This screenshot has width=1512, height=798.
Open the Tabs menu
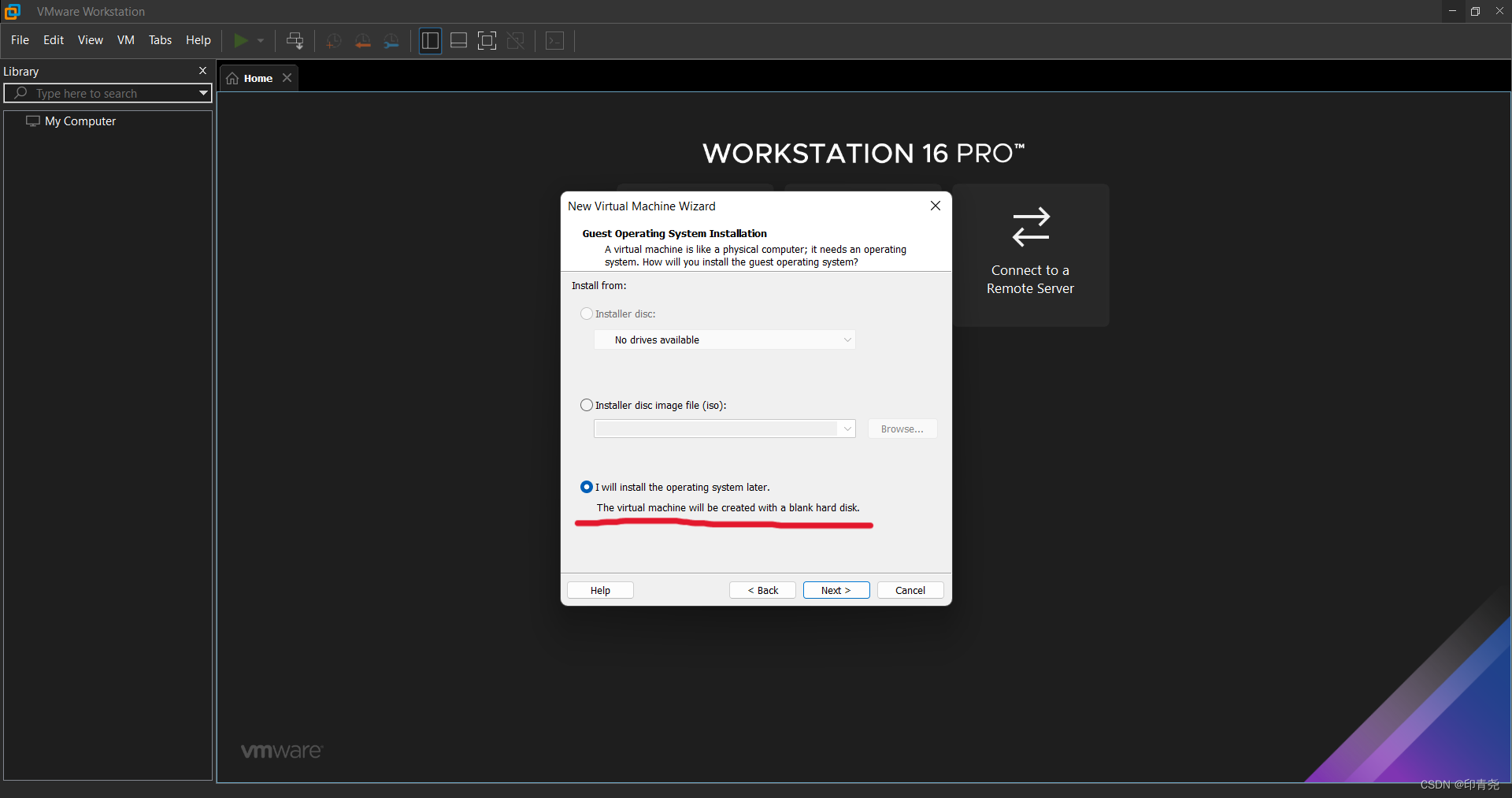(160, 40)
